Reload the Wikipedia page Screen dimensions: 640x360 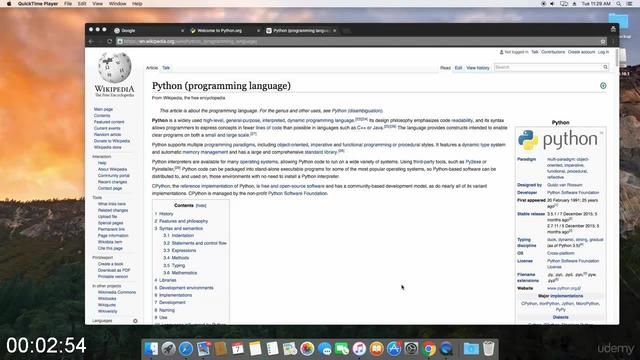[x=109, y=42]
